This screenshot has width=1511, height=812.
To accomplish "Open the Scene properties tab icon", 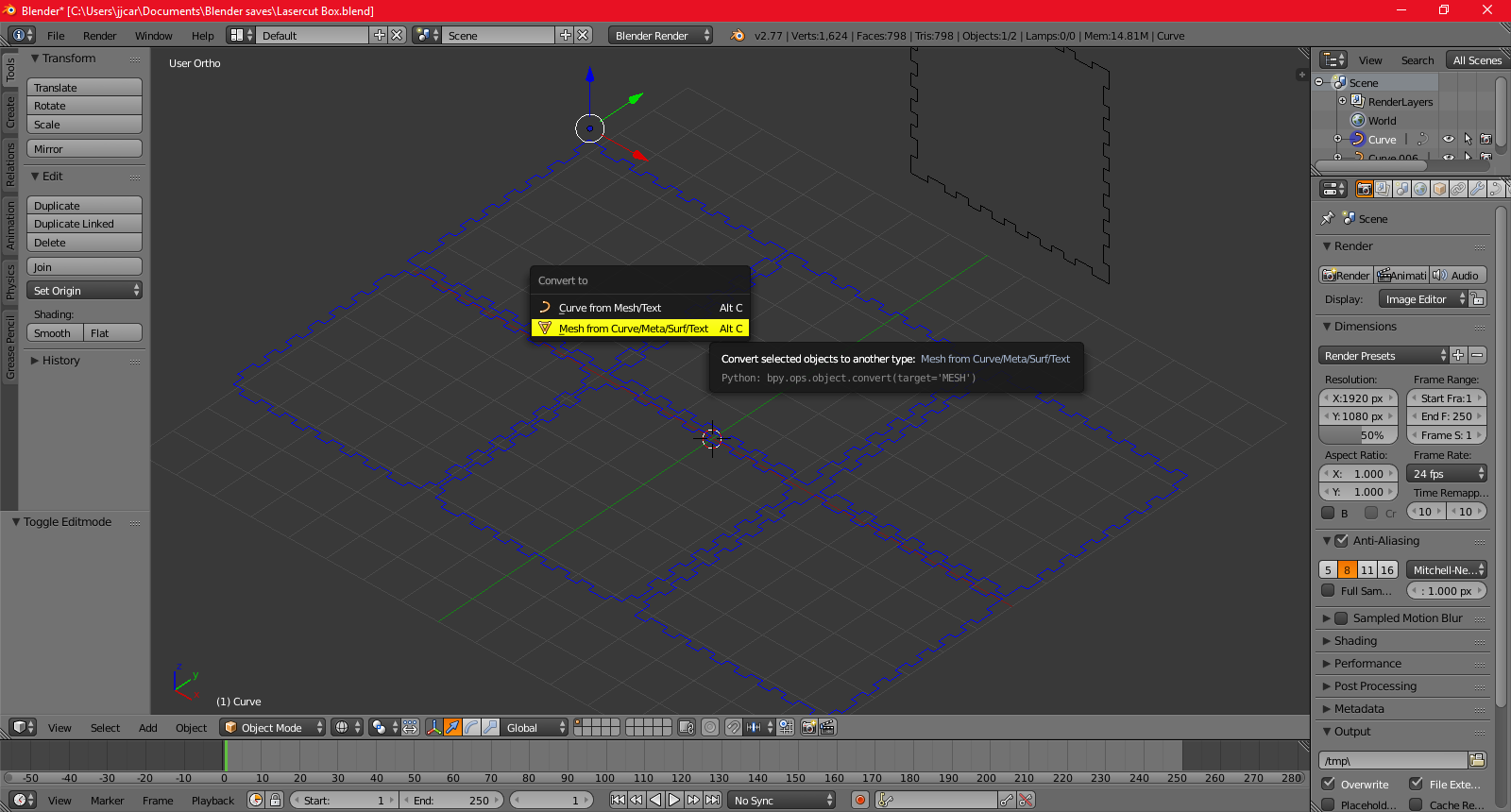I will coord(1401,189).
